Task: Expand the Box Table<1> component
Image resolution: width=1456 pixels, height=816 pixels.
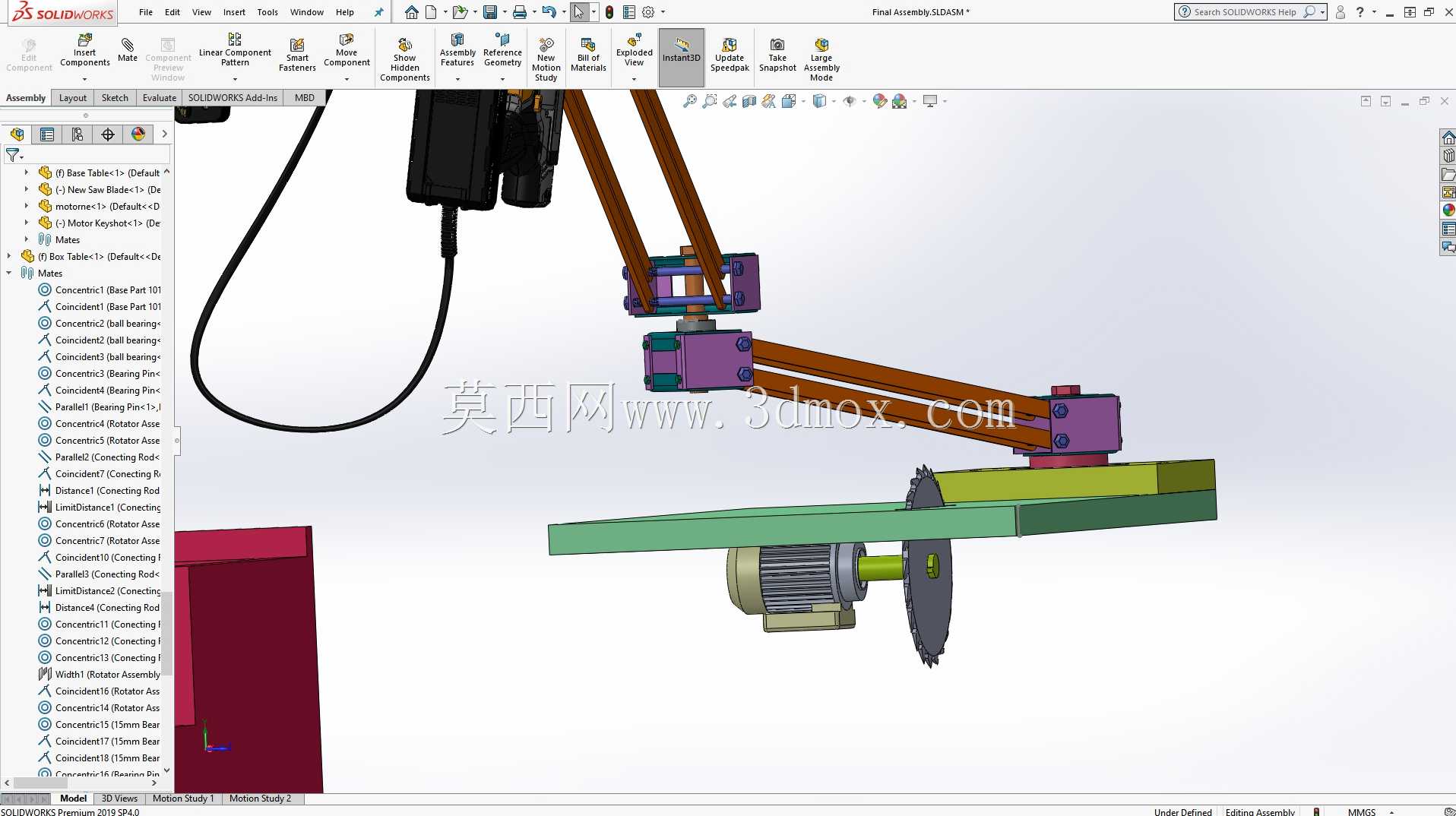Action: coord(9,257)
